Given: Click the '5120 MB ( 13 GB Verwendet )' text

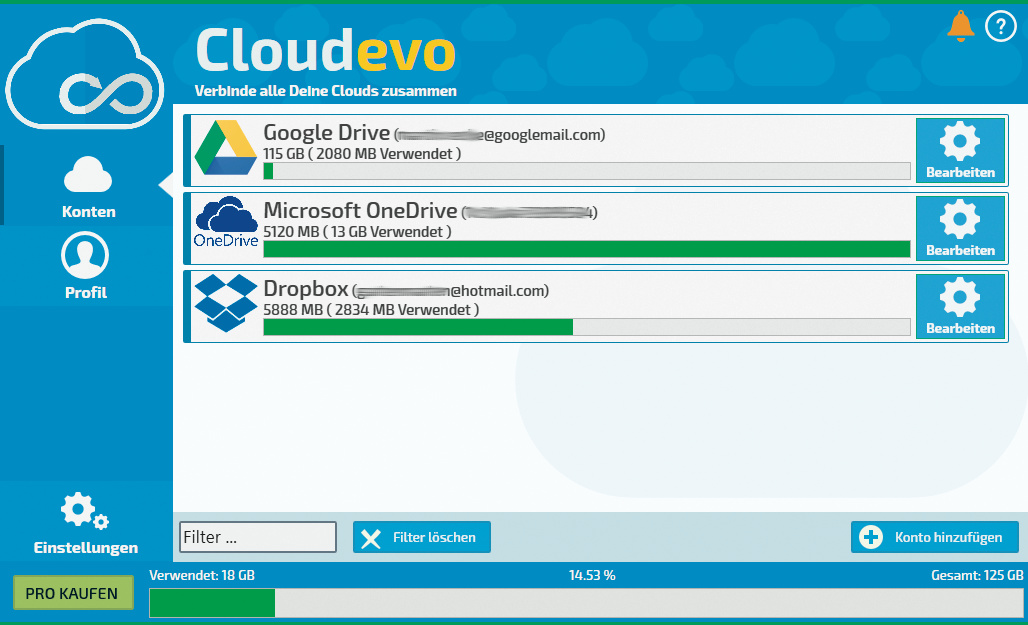Looking at the screenshot, I should [357, 232].
